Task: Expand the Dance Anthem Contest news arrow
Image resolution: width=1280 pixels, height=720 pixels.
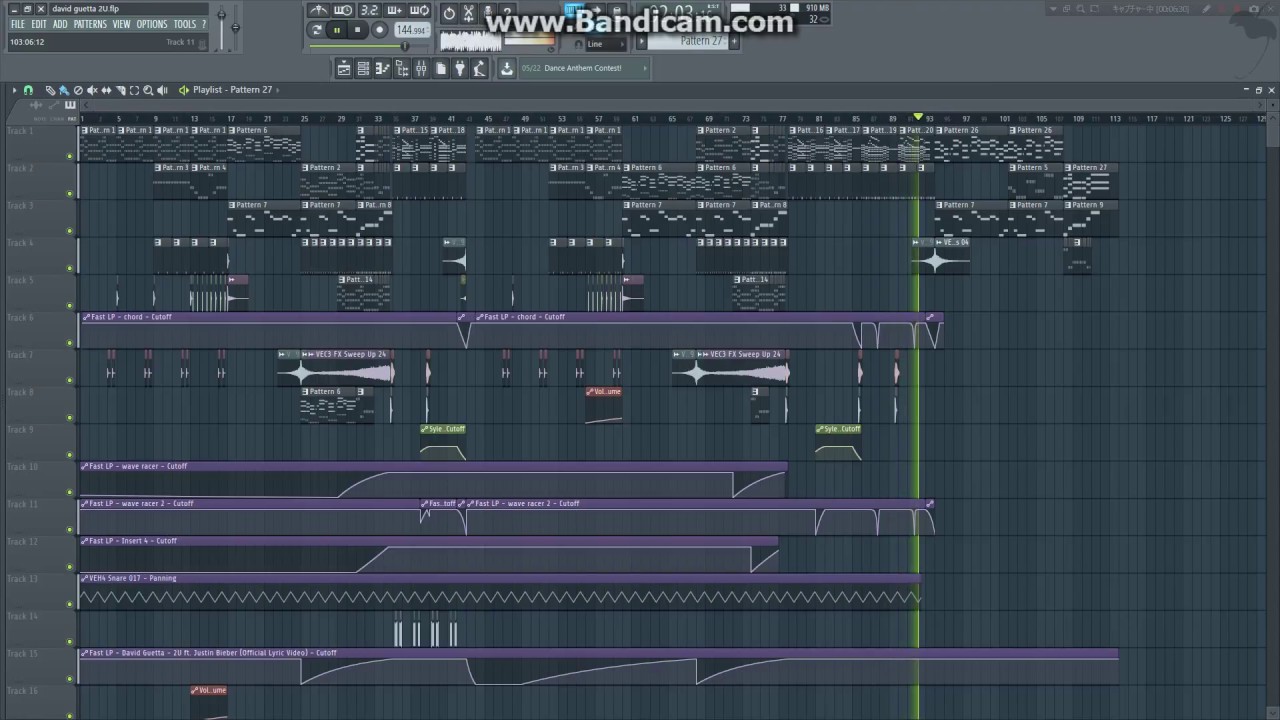Action: point(645,68)
